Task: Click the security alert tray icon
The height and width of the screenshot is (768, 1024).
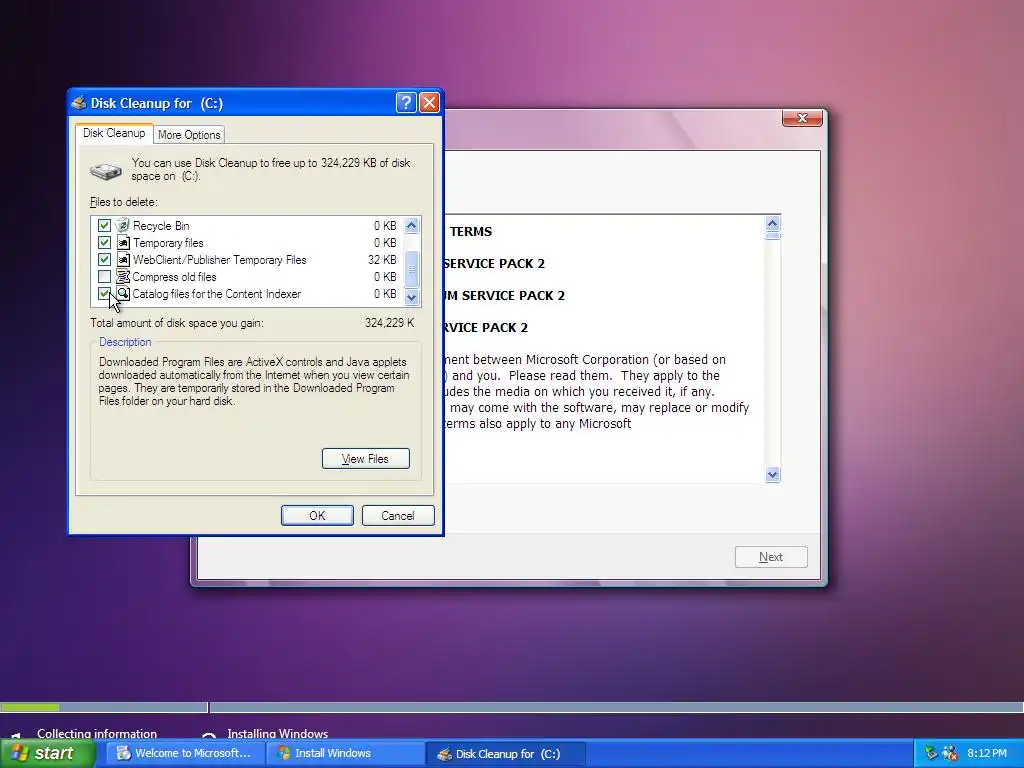Action: 950,754
